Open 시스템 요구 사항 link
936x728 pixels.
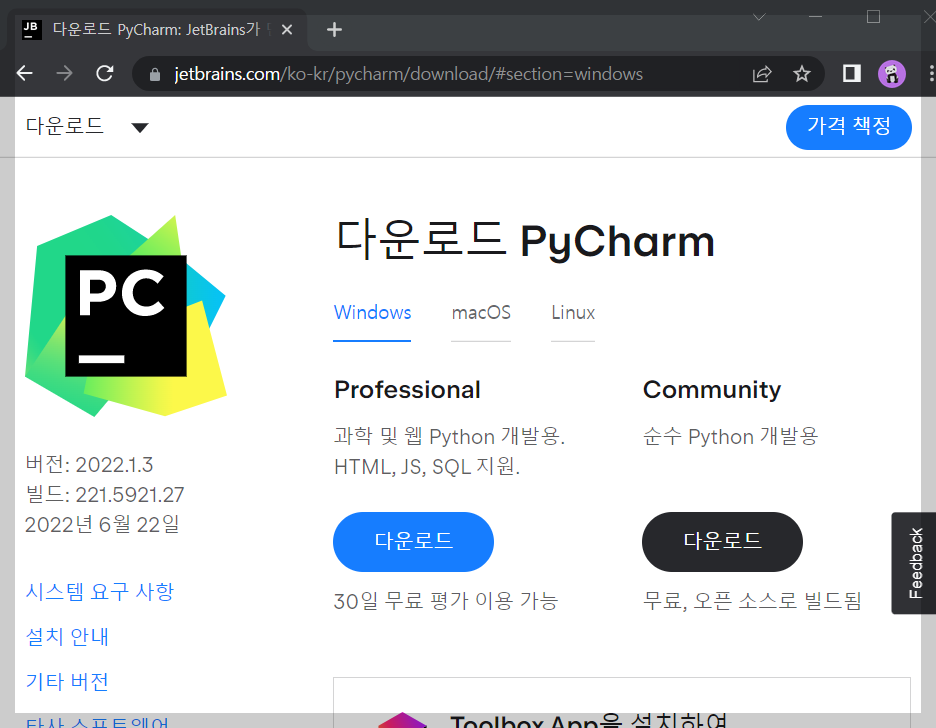tap(100, 591)
